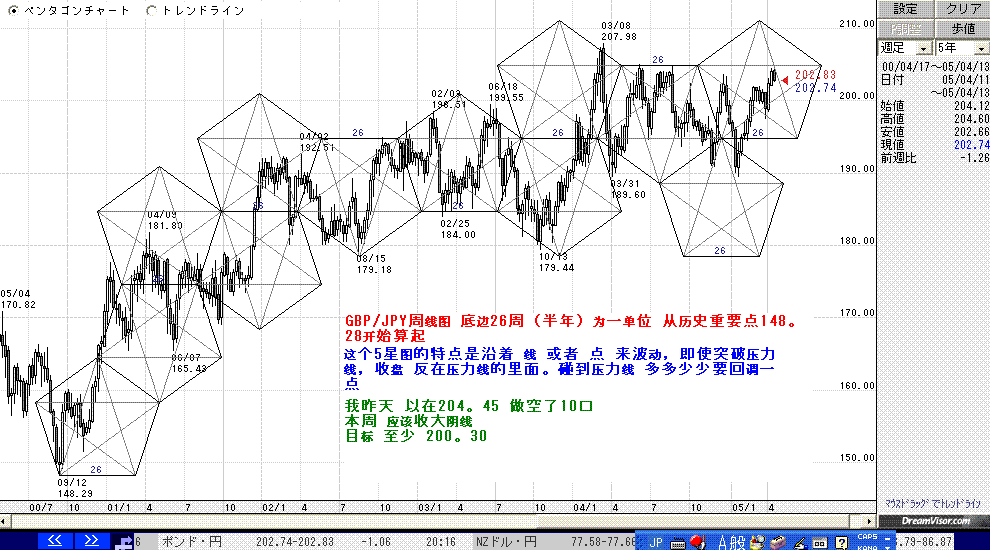This screenshot has height=550, width=990.
Task: Click the rewind double-left arrow button
Action: (x=55, y=541)
